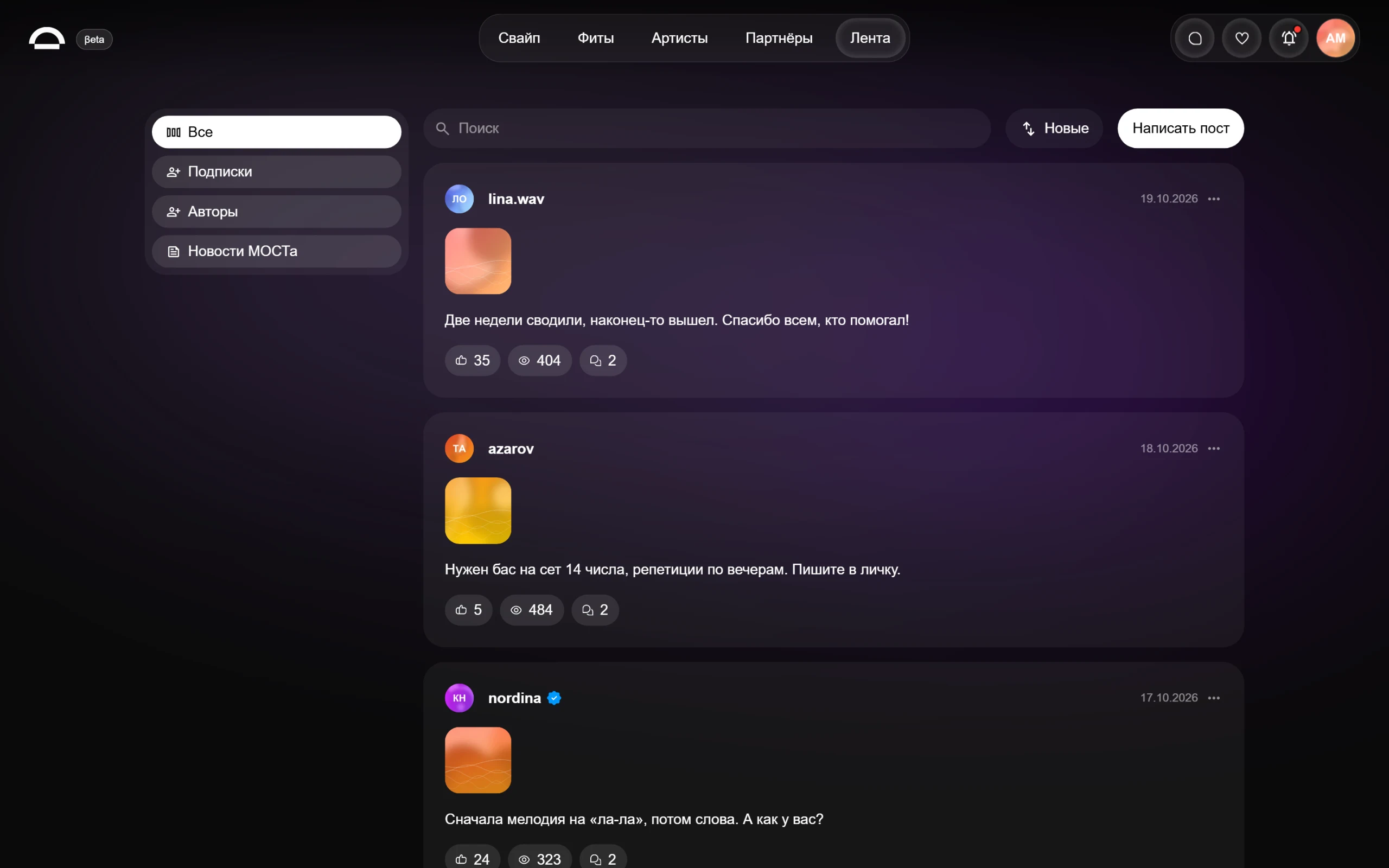Select Подписки in the sidebar
Image resolution: width=1389 pixels, height=868 pixels.
[x=277, y=171]
